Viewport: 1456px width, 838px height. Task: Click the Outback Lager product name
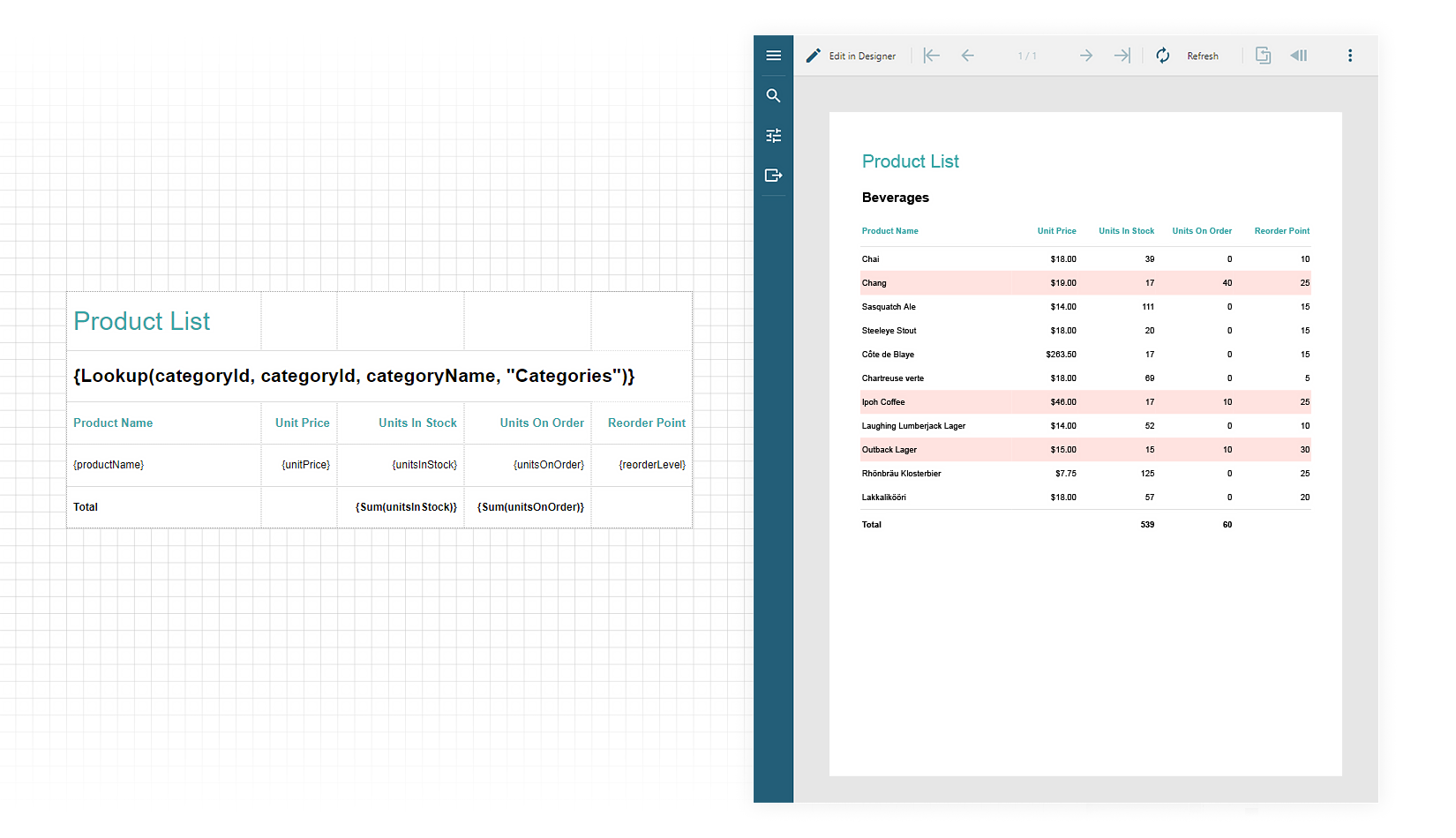(x=889, y=450)
